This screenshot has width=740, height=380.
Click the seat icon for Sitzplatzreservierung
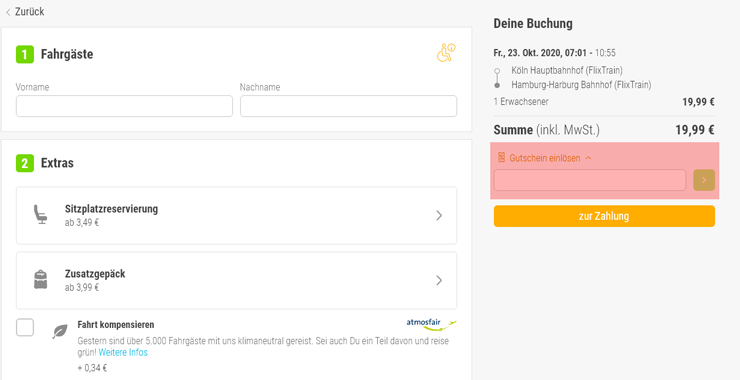41,214
